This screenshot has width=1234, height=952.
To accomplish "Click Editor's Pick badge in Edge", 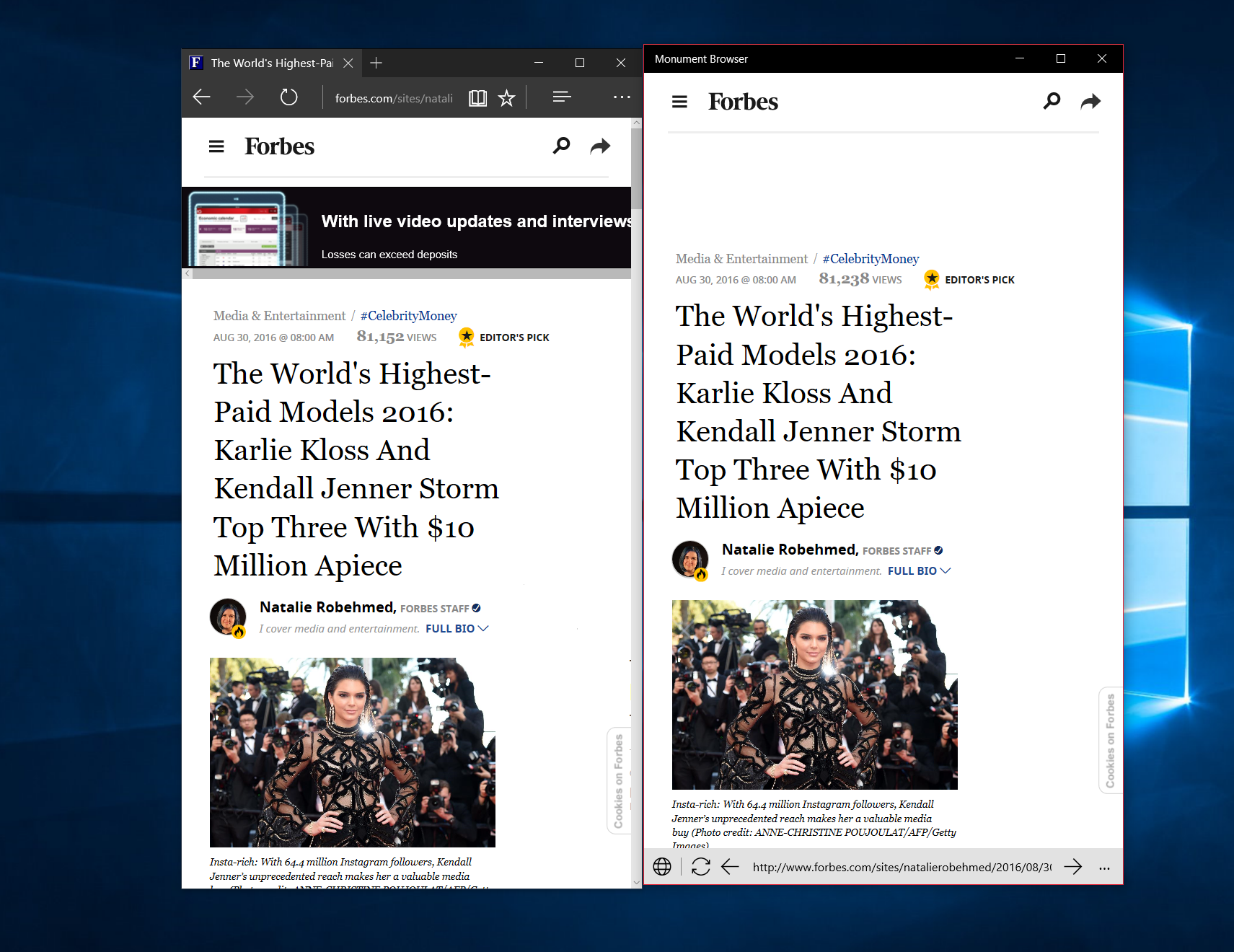I will click(x=504, y=337).
